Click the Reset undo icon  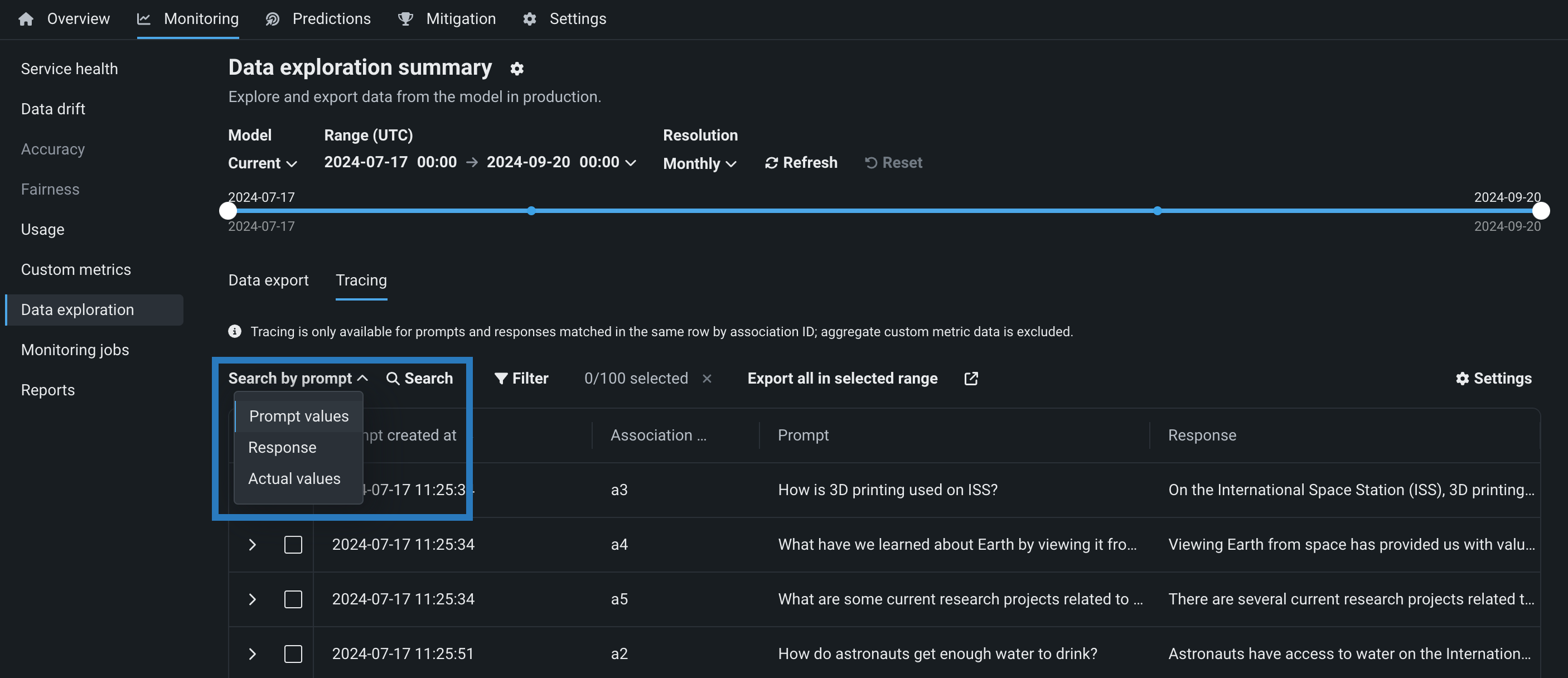click(x=871, y=163)
